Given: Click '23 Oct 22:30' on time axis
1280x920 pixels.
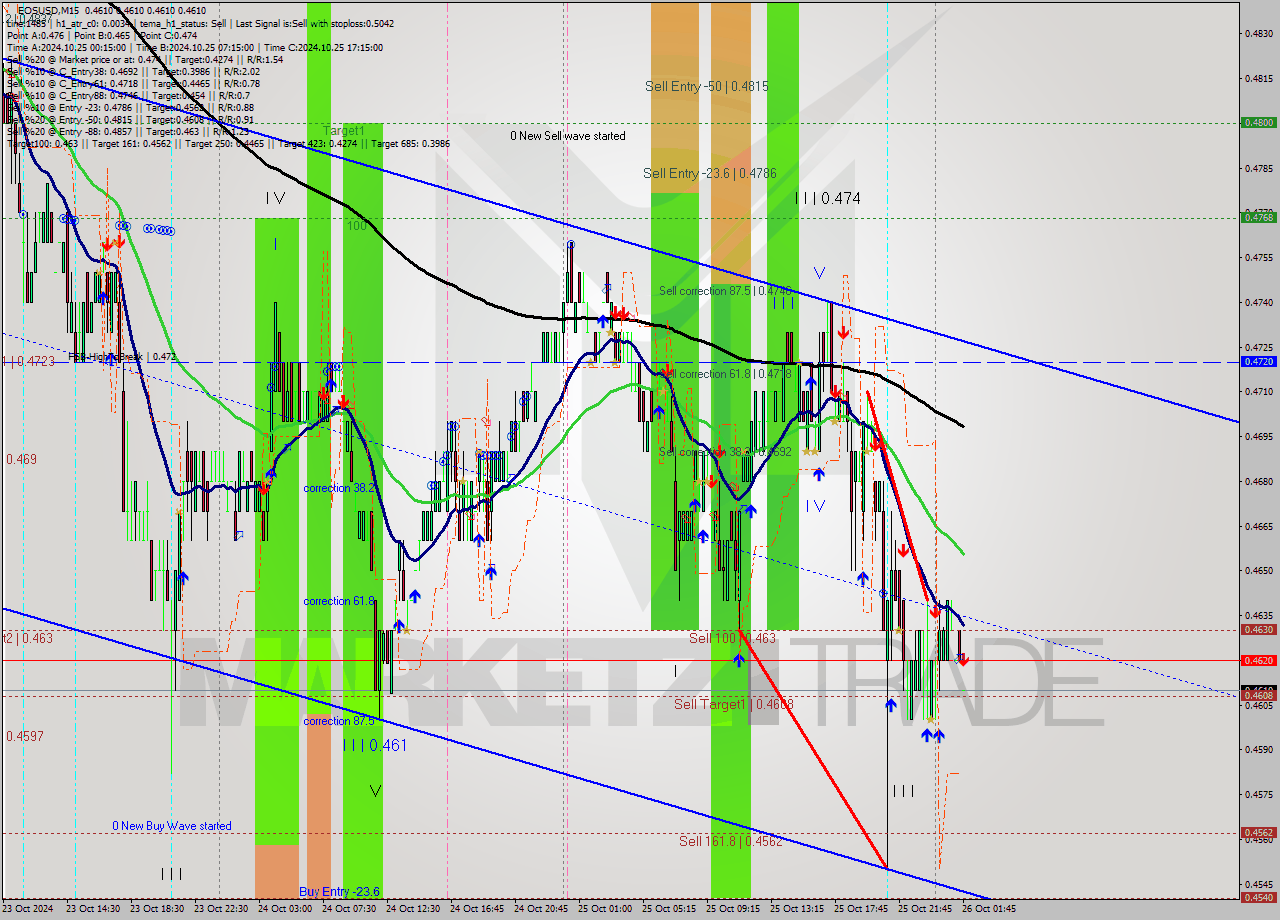Looking at the screenshot, I should [x=221, y=909].
